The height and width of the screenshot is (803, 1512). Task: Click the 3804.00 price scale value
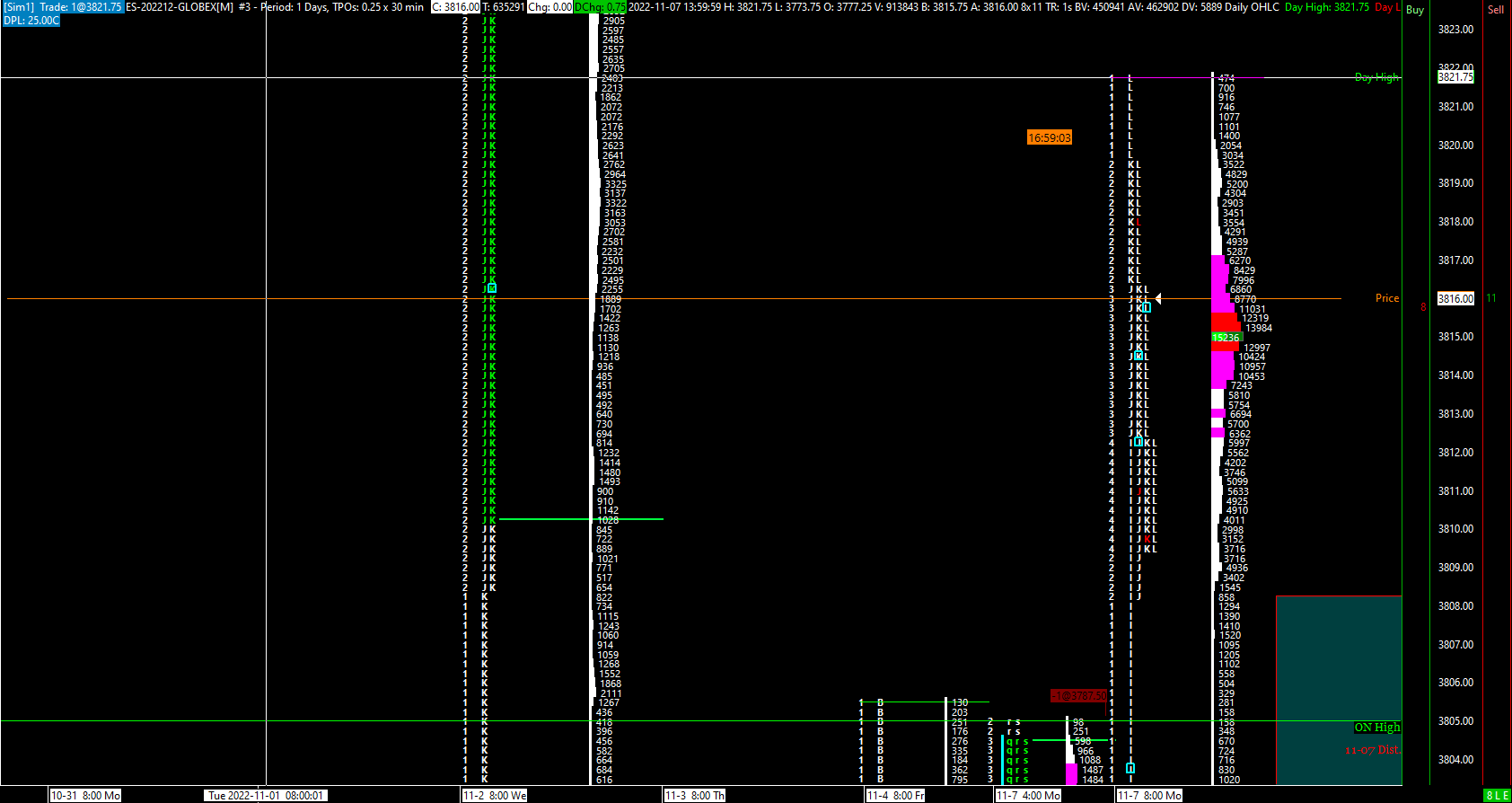1455,760
